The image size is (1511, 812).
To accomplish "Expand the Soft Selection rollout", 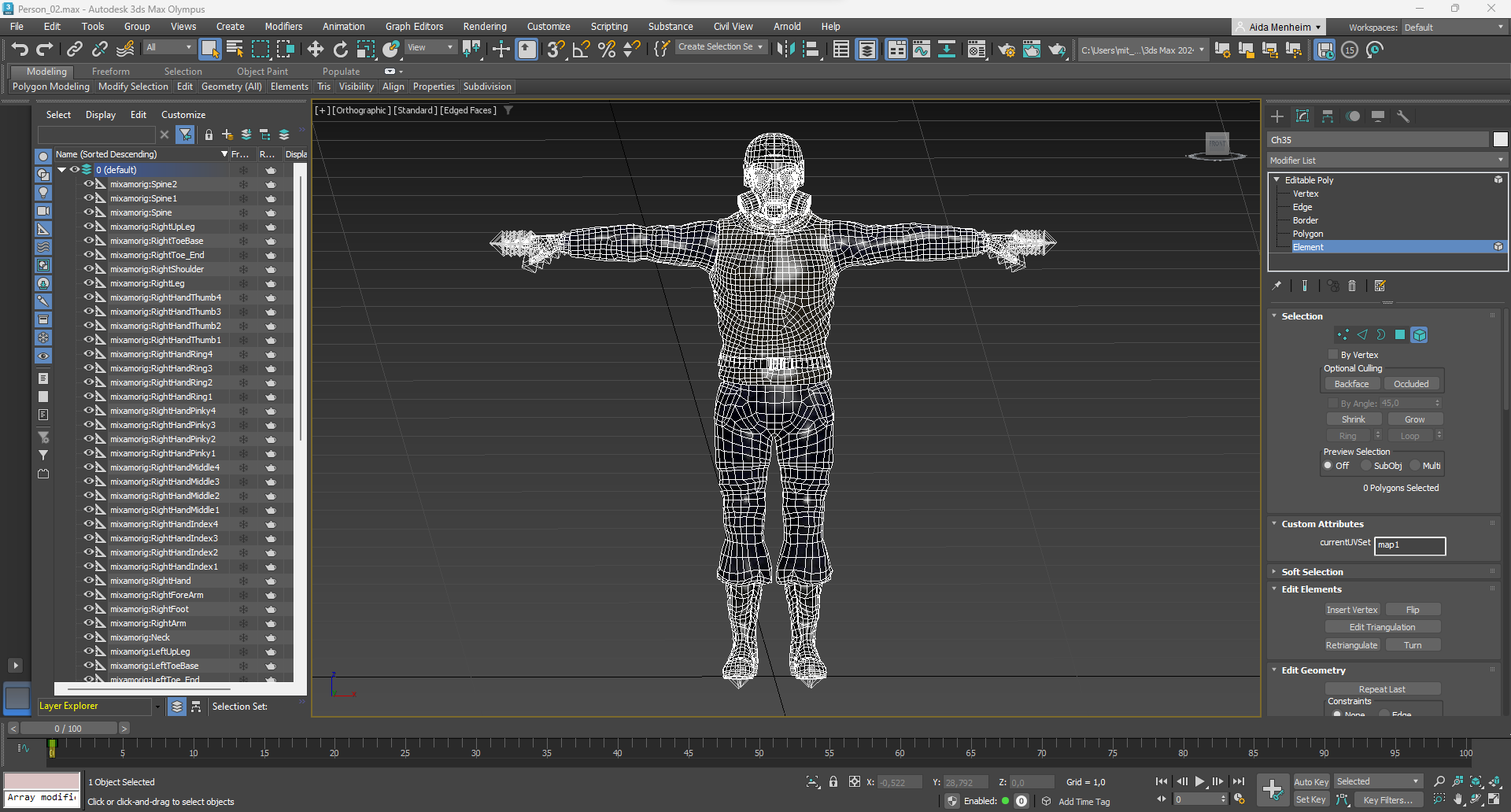I will (x=1312, y=572).
